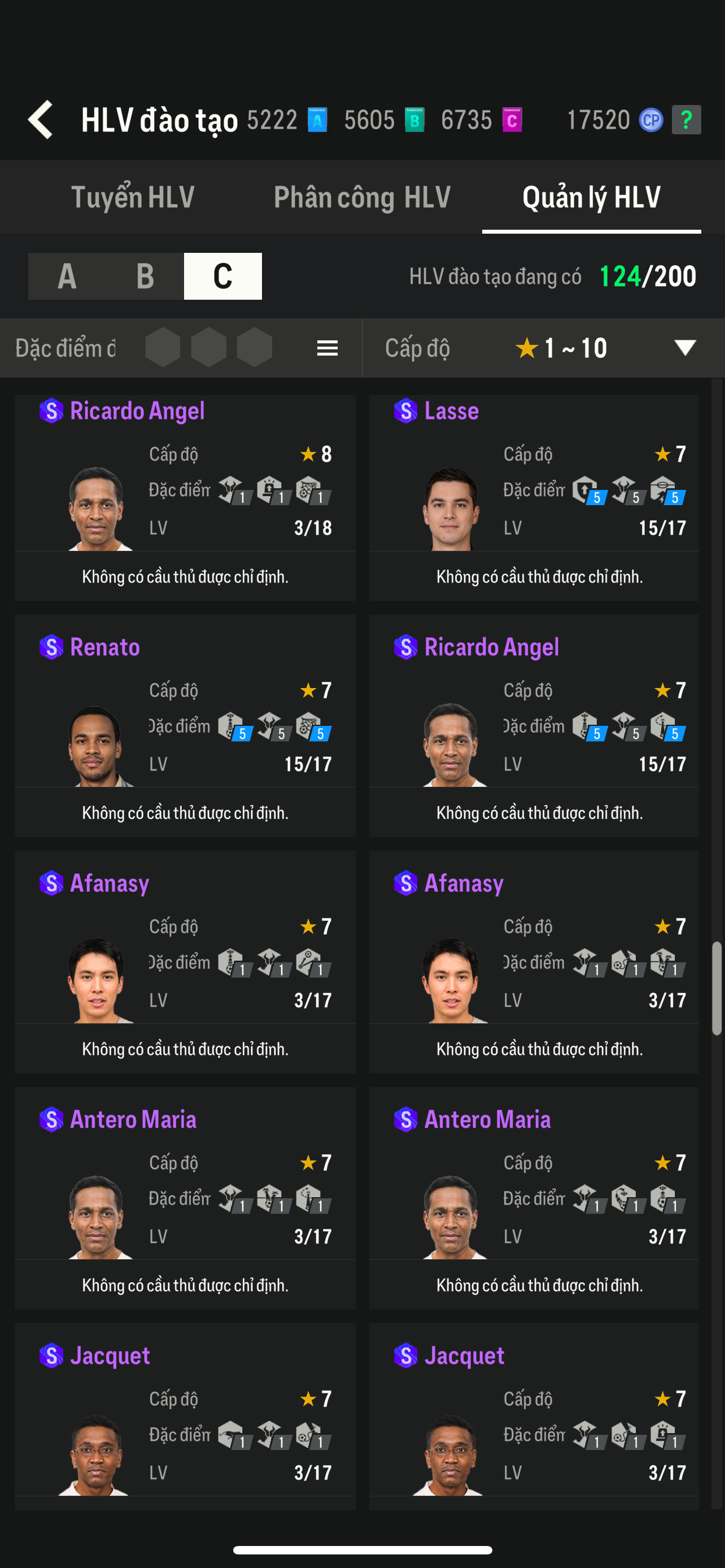This screenshot has height=1568, width=725.
Task: Show grade A coaches
Action: click(67, 277)
